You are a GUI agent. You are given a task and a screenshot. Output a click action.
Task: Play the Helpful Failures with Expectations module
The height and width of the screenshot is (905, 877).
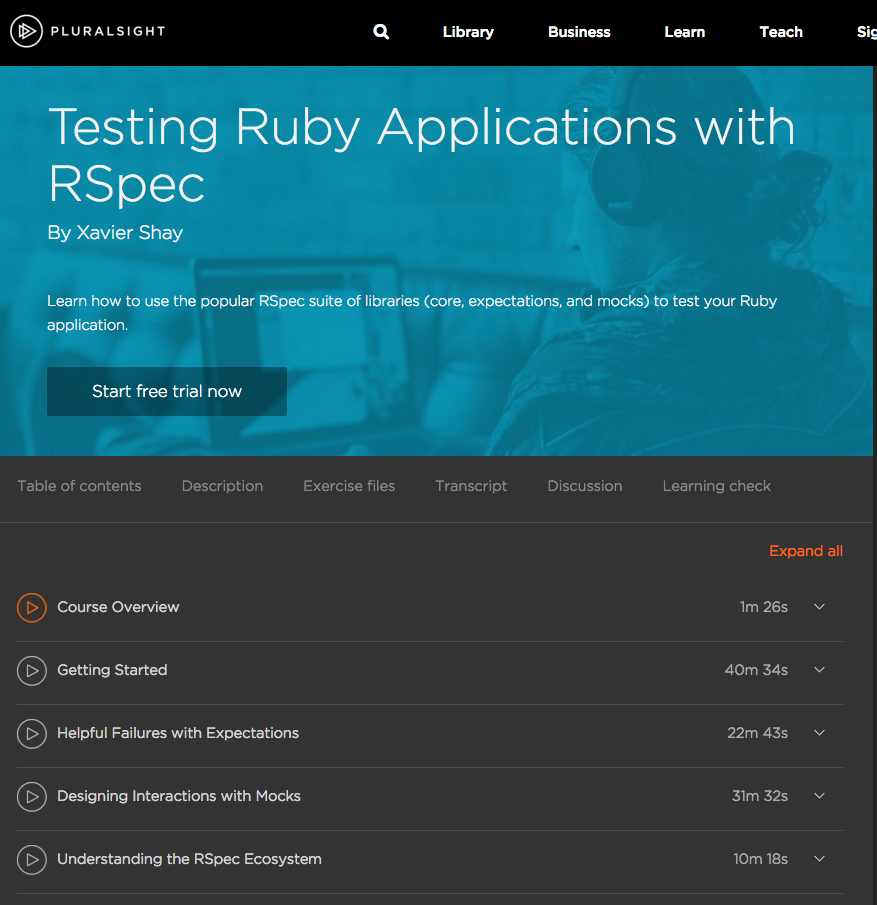[x=31, y=733]
